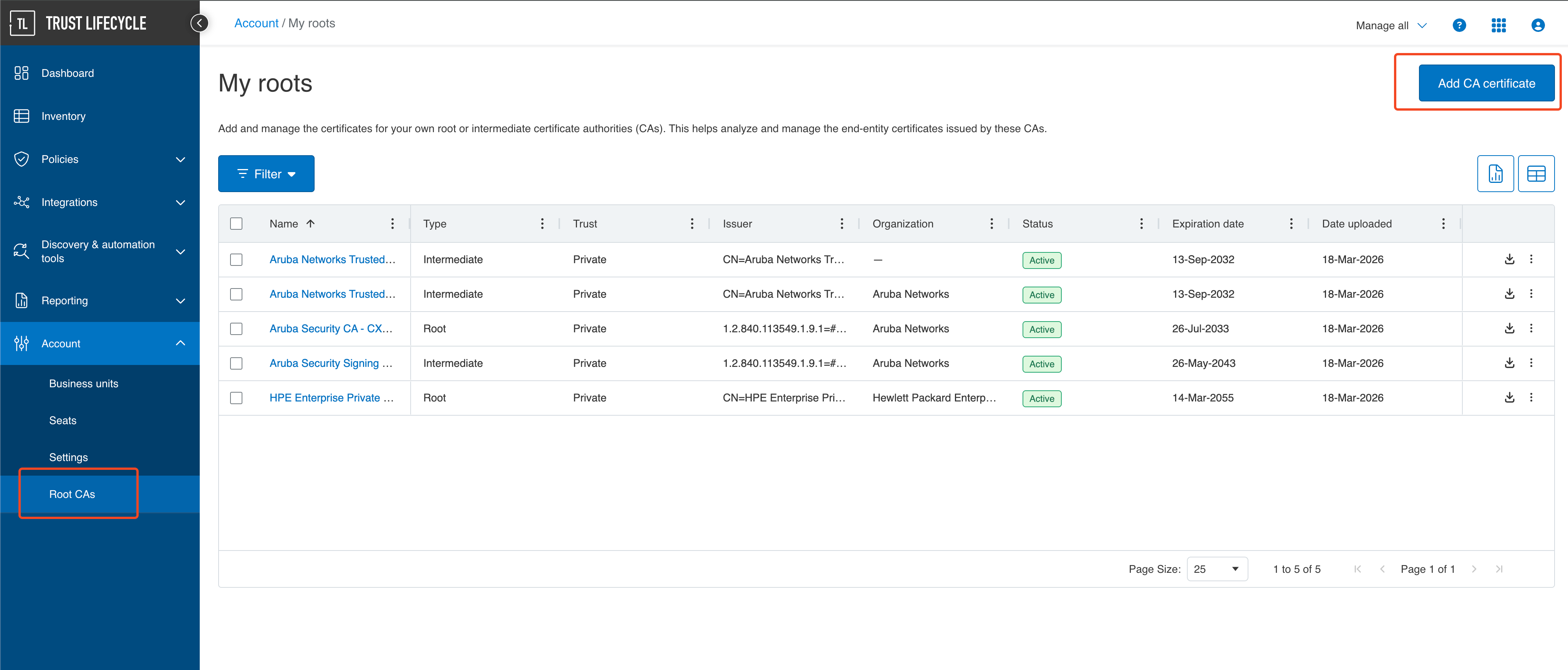The width and height of the screenshot is (1568, 670).
Task: Click the Trust Lifecycle logo
Action: [78, 23]
